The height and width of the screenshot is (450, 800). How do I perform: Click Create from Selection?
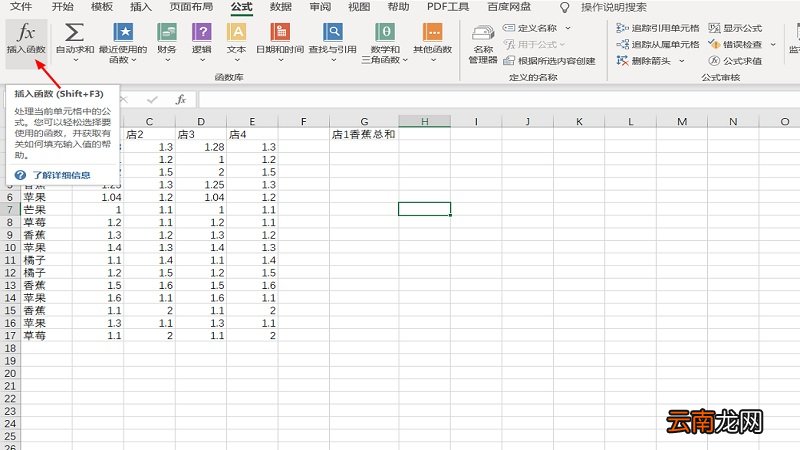[x=549, y=61]
